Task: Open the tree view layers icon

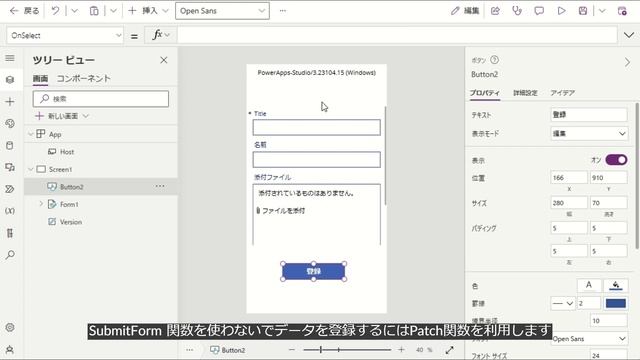Action: [10, 80]
